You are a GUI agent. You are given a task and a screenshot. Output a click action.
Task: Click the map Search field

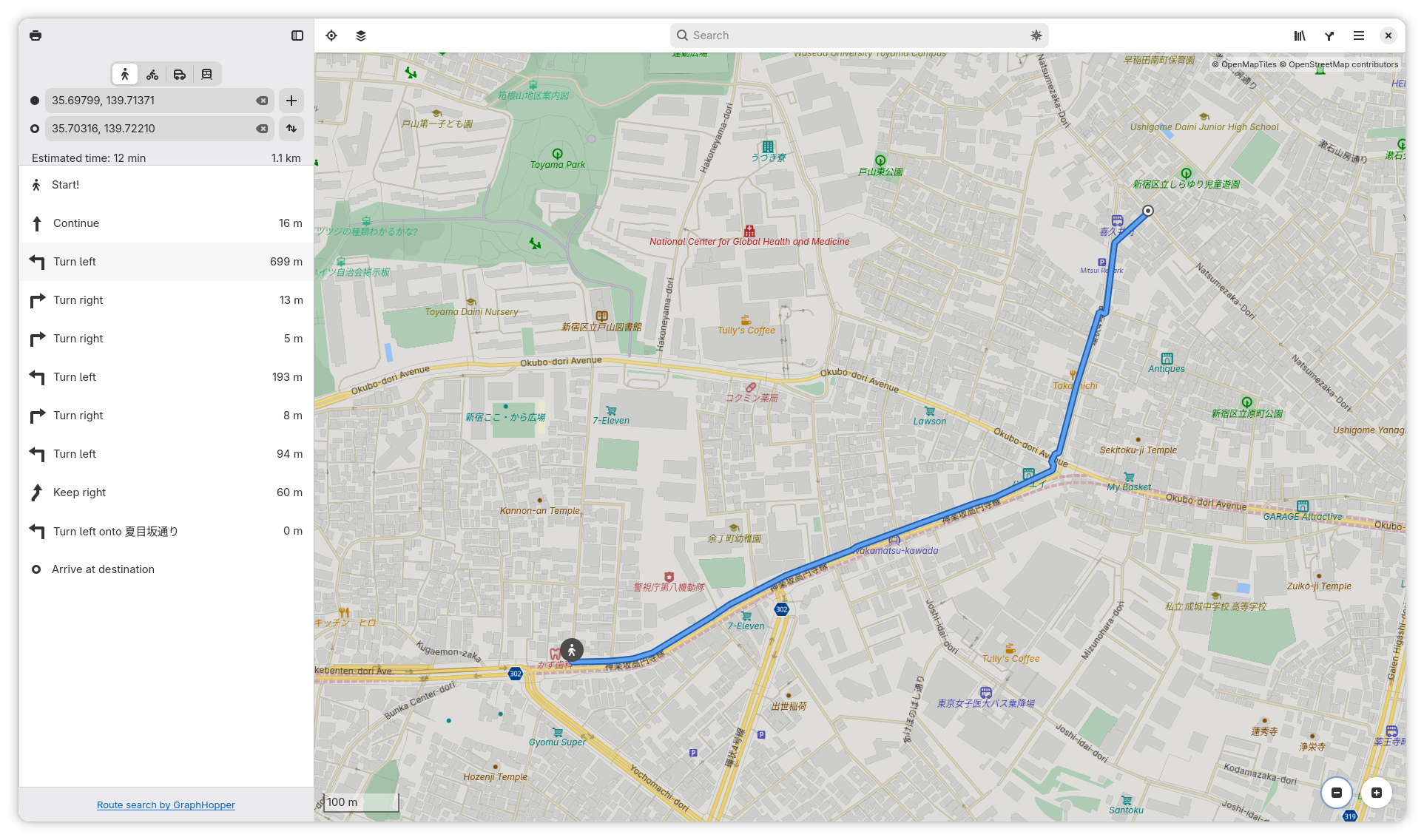[x=858, y=35]
